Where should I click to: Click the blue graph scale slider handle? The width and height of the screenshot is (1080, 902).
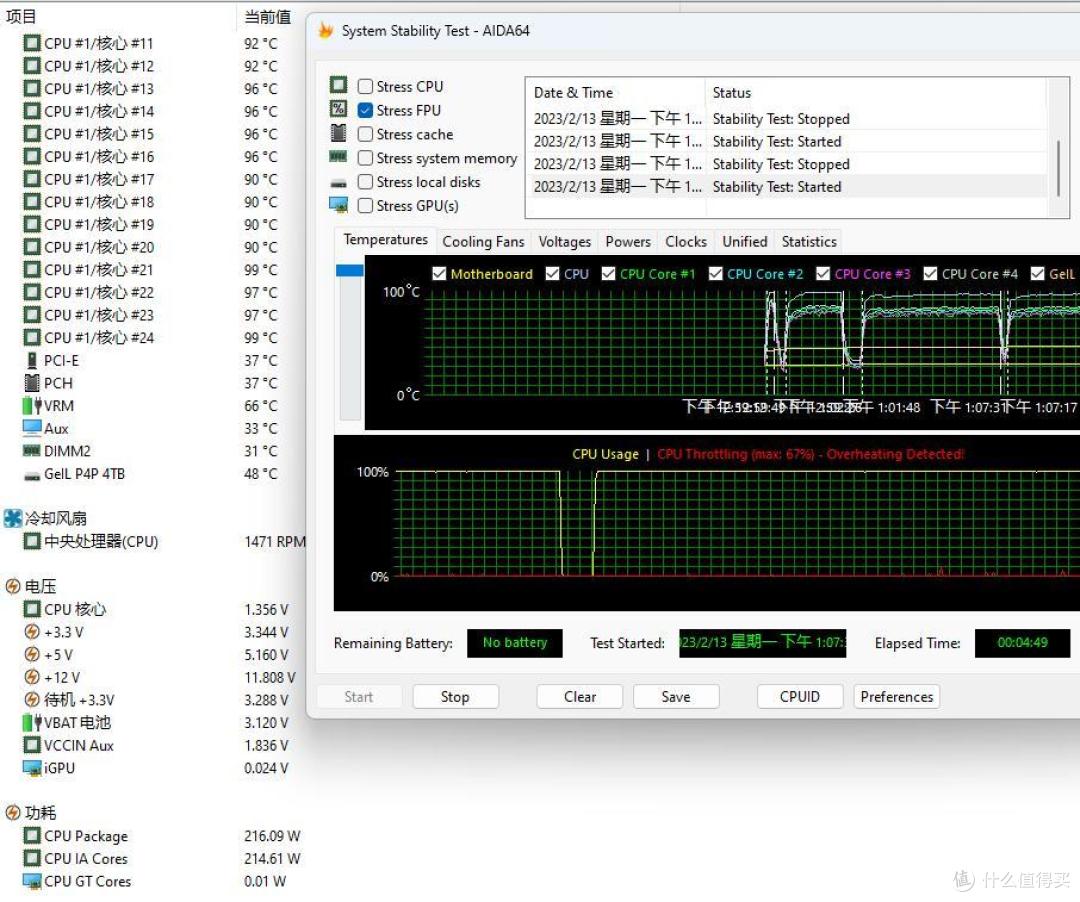click(x=350, y=271)
